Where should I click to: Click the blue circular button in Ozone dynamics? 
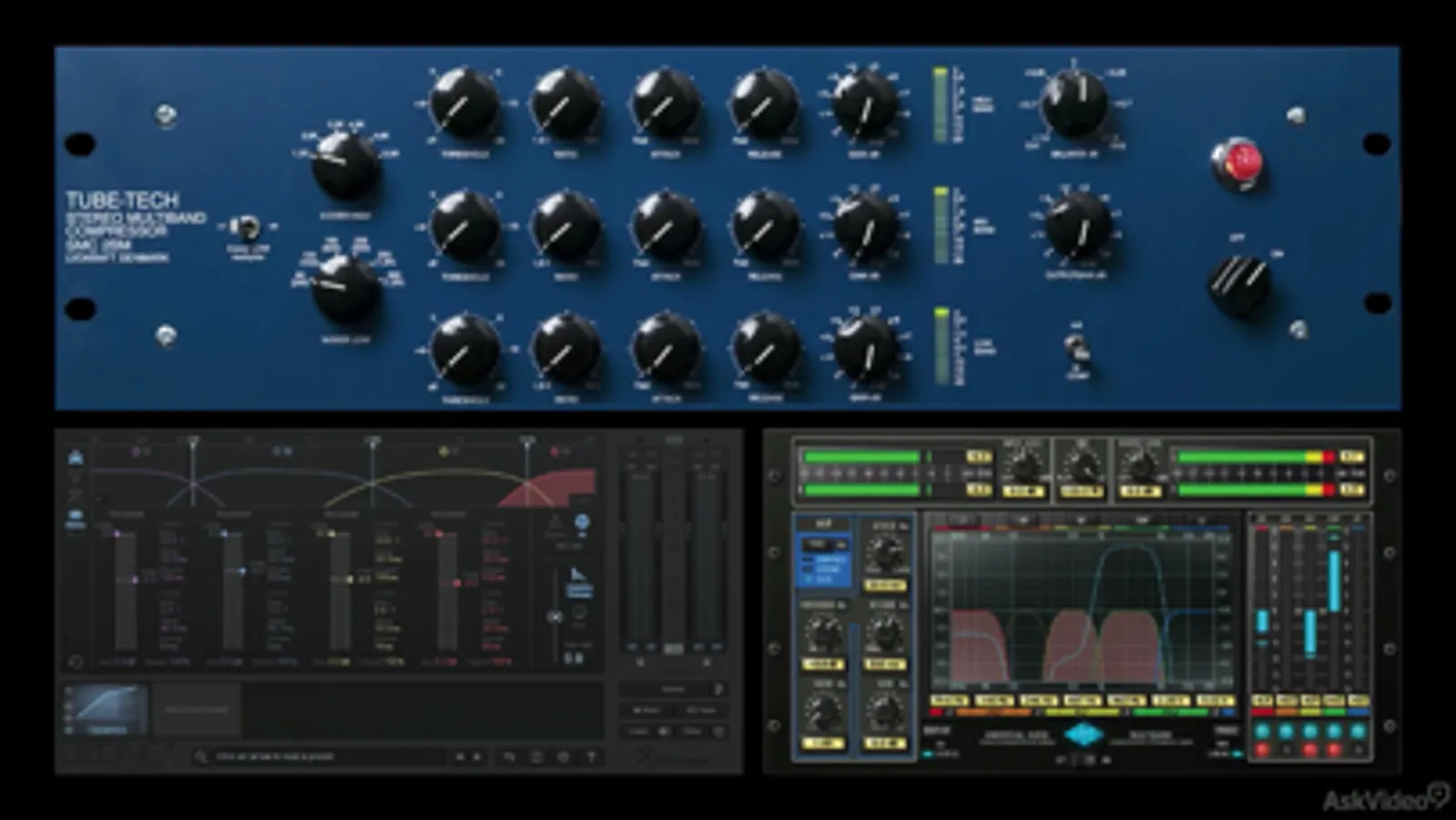582,522
